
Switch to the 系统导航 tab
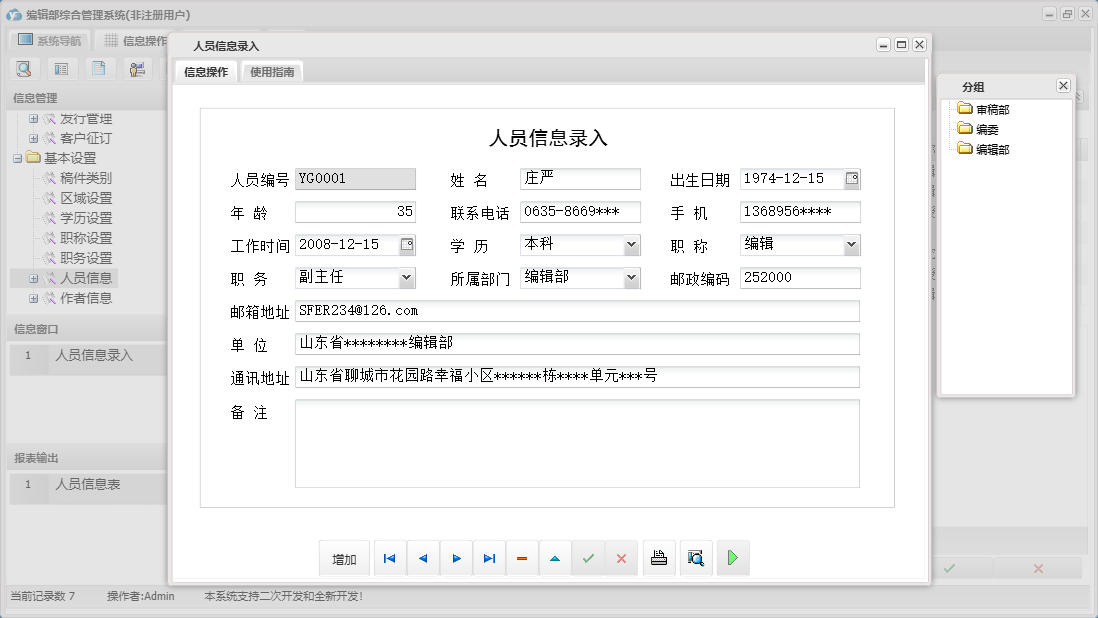(x=48, y=39)
